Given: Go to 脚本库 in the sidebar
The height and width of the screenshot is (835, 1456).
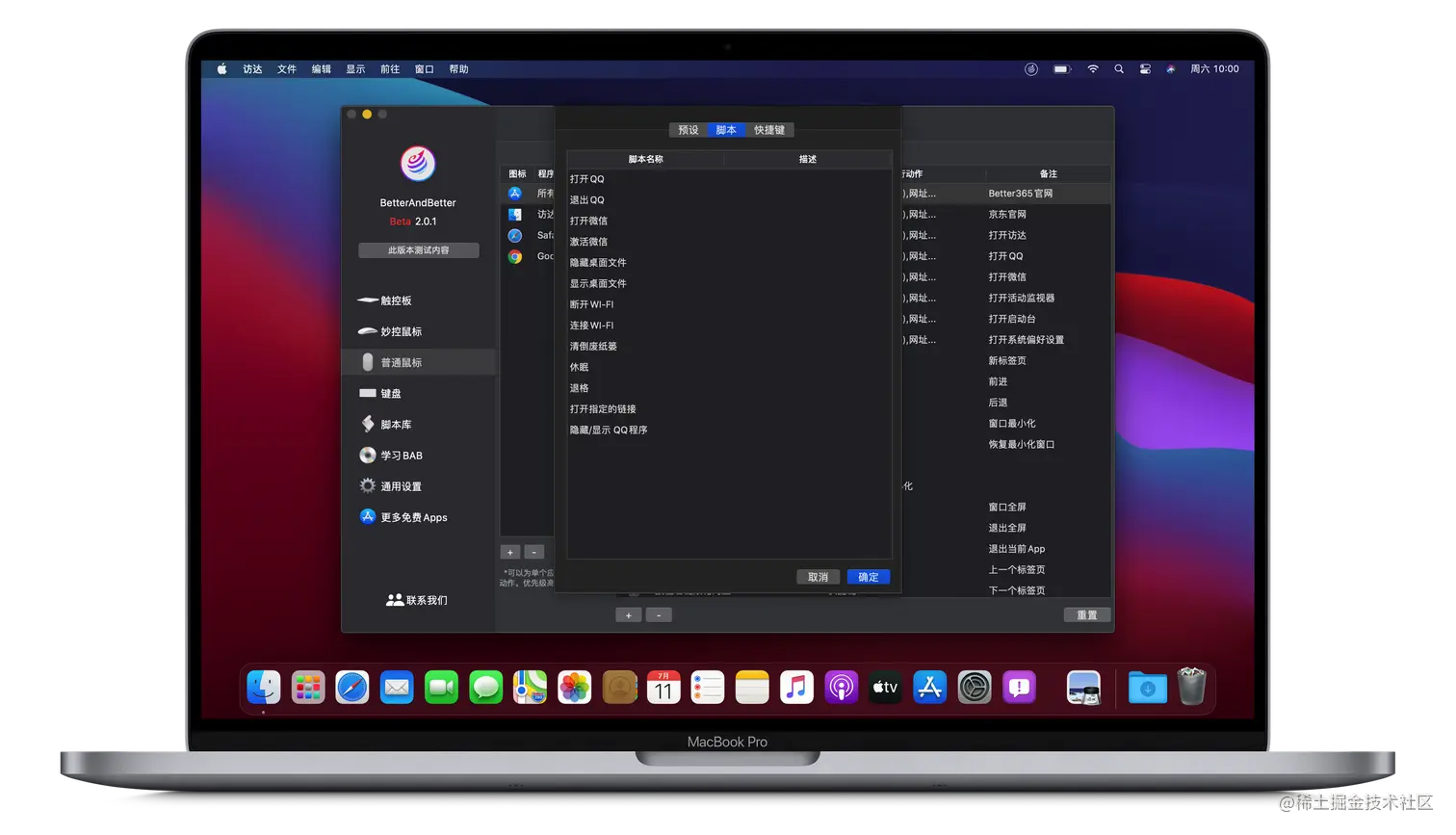Looking at the screenshot, I should pos(418,424).
